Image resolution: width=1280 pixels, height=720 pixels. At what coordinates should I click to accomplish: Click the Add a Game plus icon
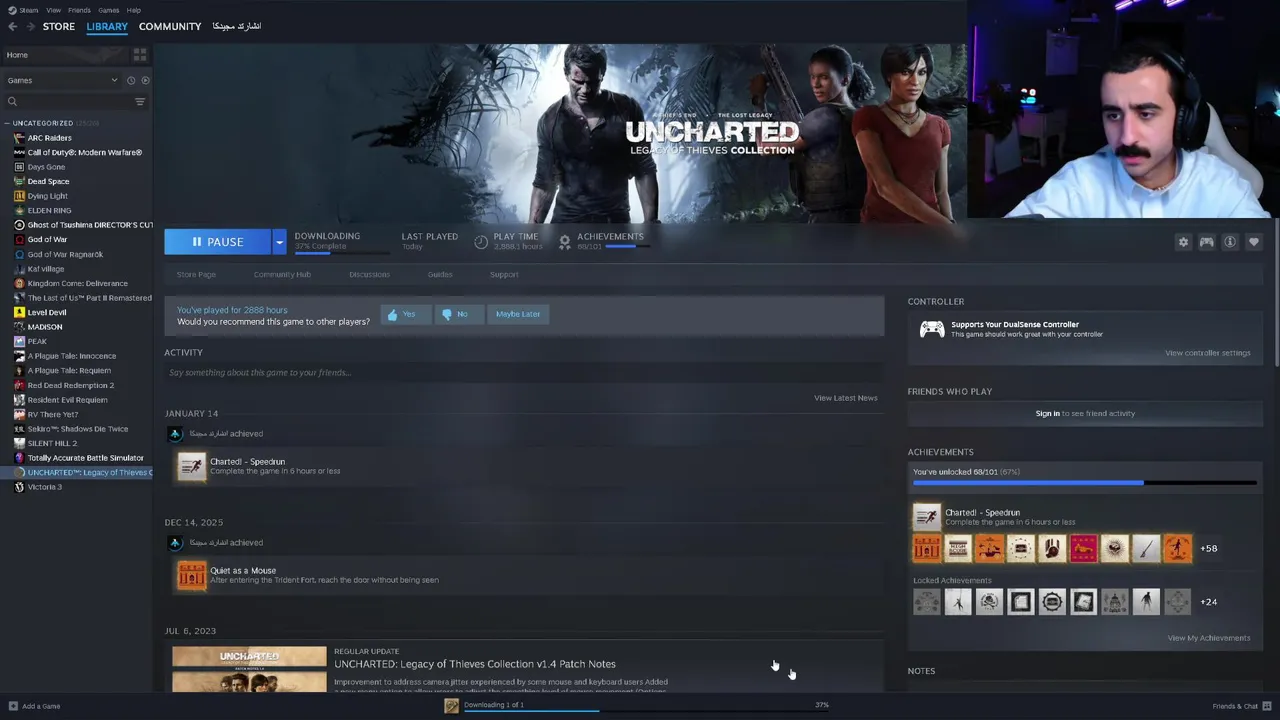click(12, 706)
